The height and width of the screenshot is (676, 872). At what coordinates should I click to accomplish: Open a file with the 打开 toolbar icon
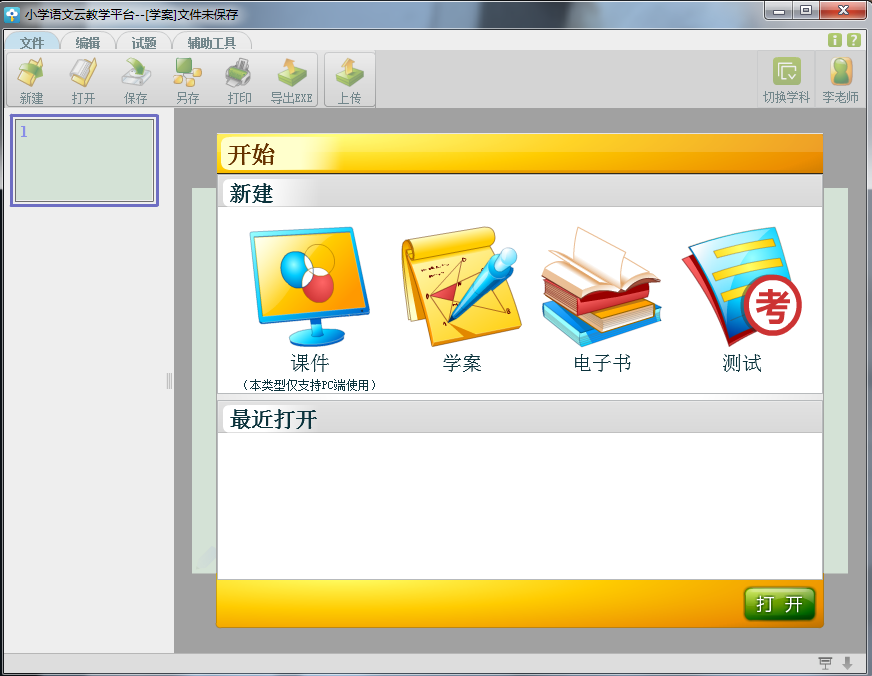[x=83, y=80]
